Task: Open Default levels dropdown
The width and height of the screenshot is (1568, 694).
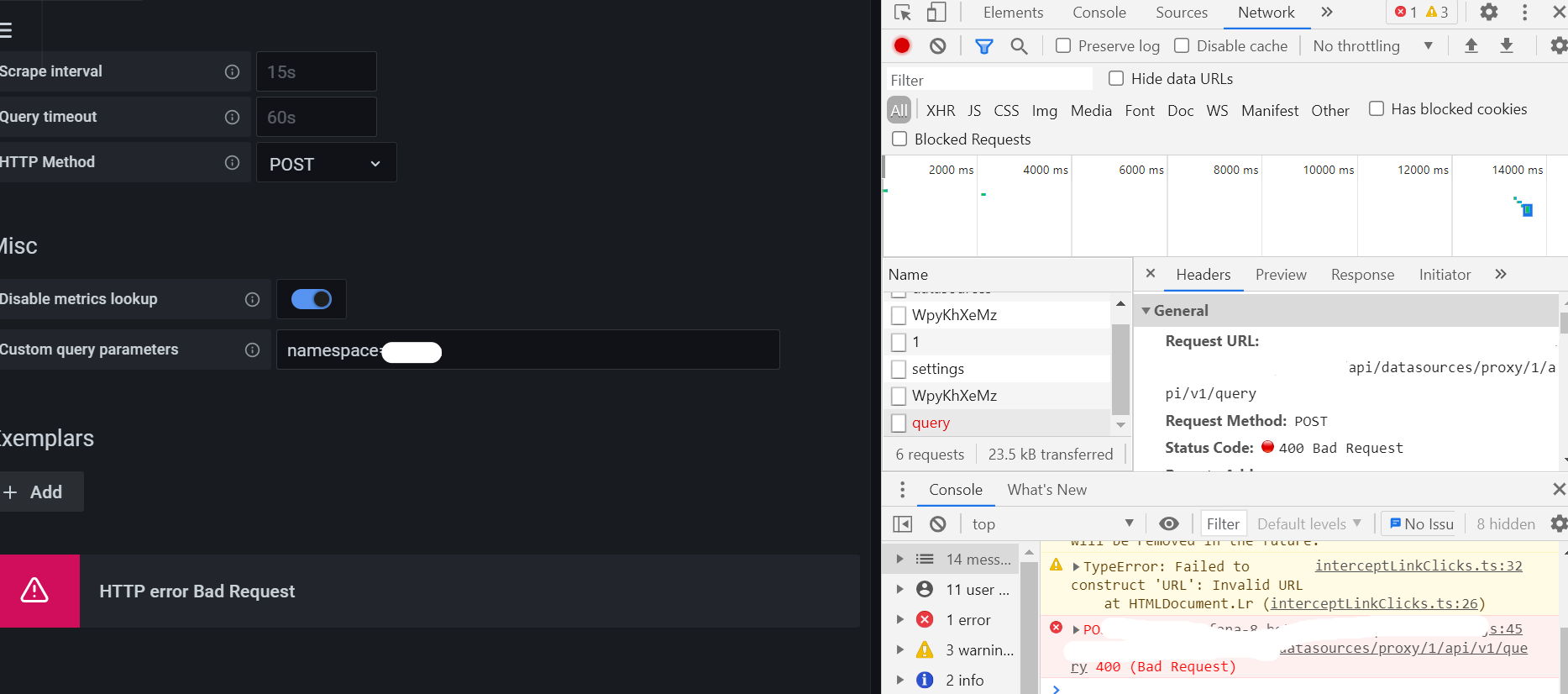Action: pyautogui.click(x=1308, y=524)
